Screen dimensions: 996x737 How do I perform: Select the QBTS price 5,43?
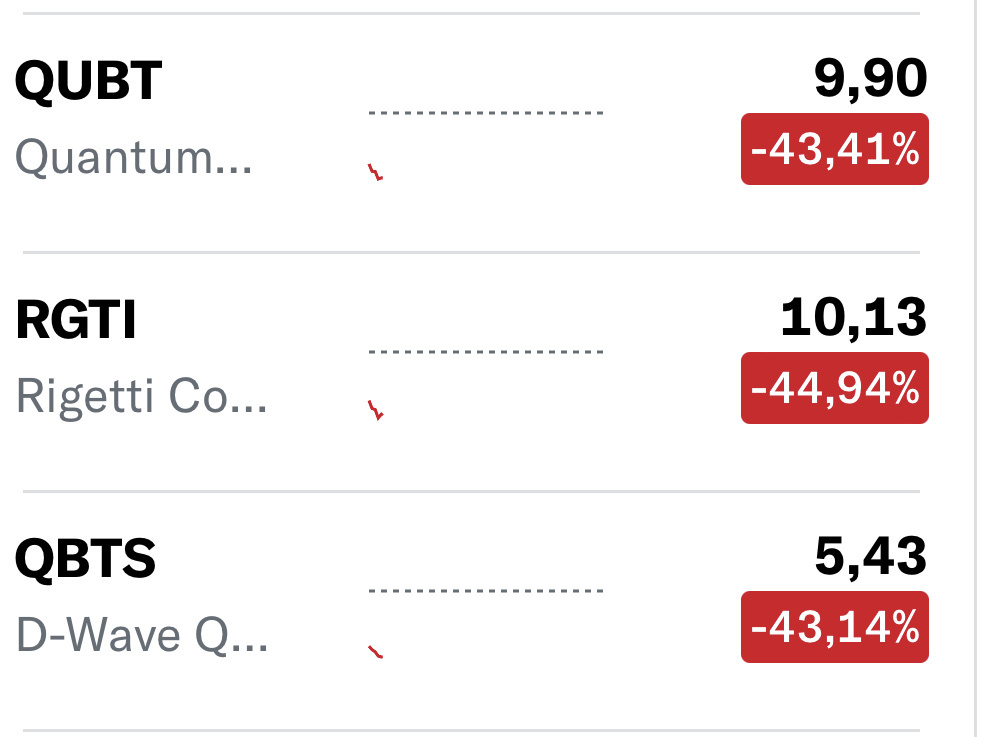pyautogui.click(x=871, y=558)
